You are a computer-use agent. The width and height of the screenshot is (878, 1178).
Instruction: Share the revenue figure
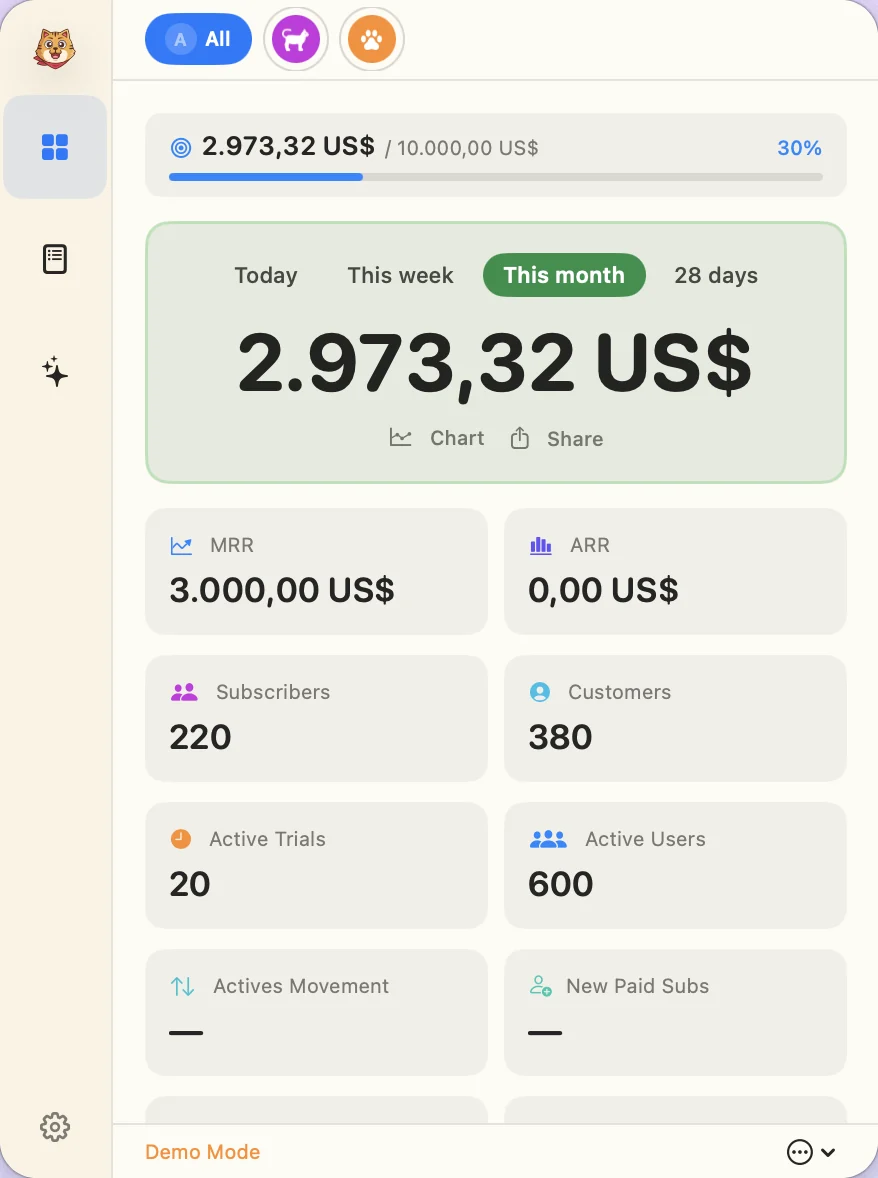(557, 438)
